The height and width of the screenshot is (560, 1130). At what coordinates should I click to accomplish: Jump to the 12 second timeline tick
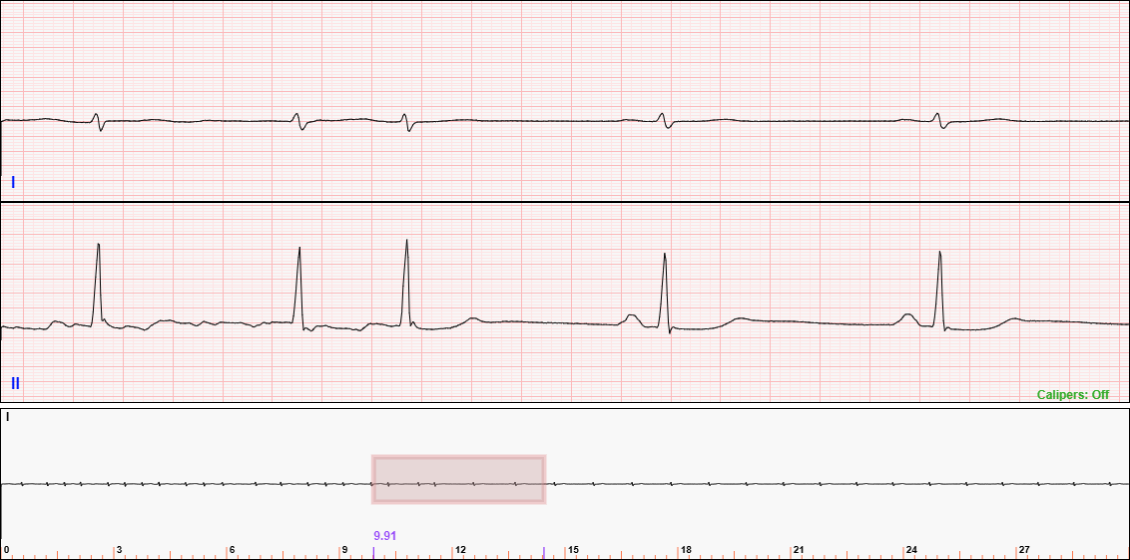(460, 550)
